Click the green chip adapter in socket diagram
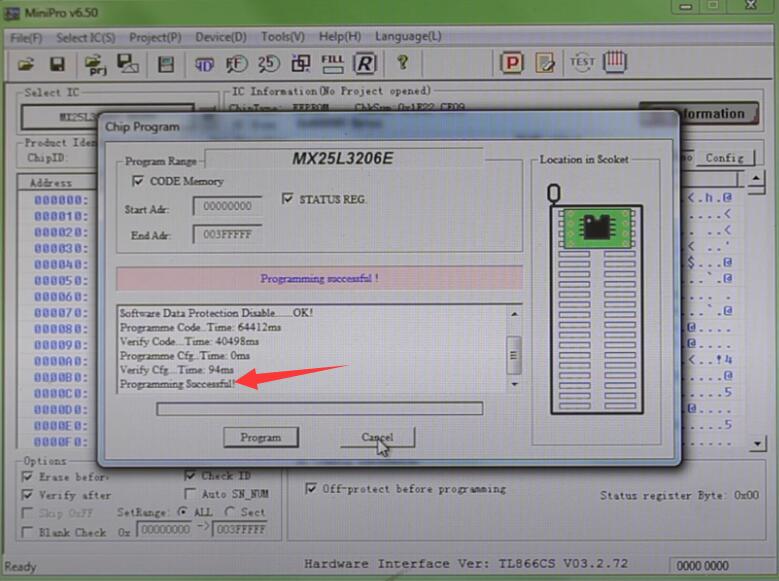The height and width of the screenshot is (581, 779). [x=598, y=228]
